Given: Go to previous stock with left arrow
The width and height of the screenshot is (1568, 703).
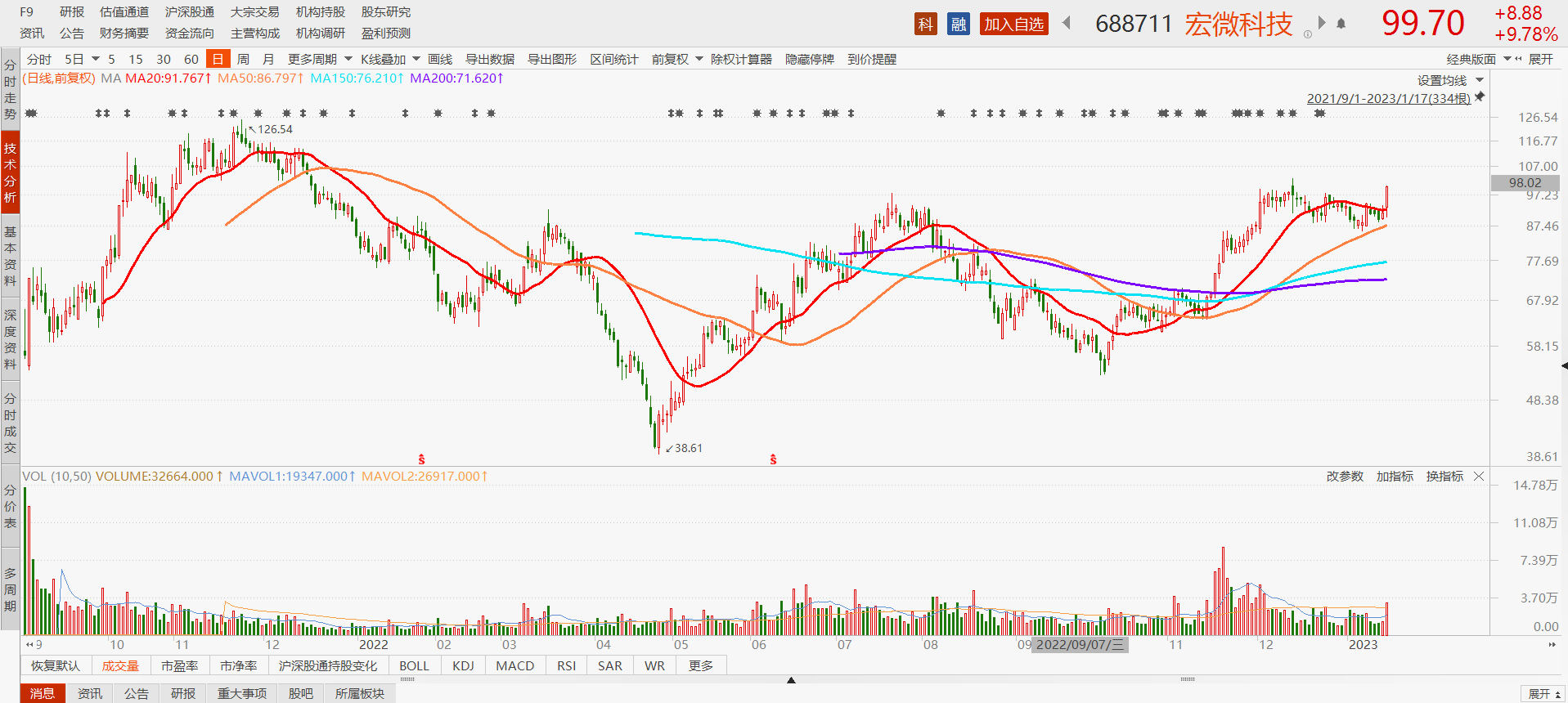Looking at the screenshot, I should tap(1067, 23).
